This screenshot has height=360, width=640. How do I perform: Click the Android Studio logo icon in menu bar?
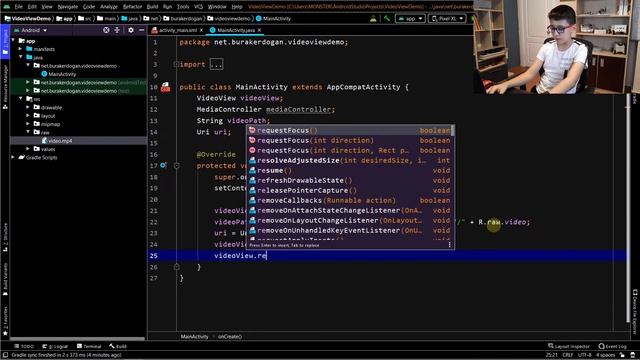pos(7,7)
